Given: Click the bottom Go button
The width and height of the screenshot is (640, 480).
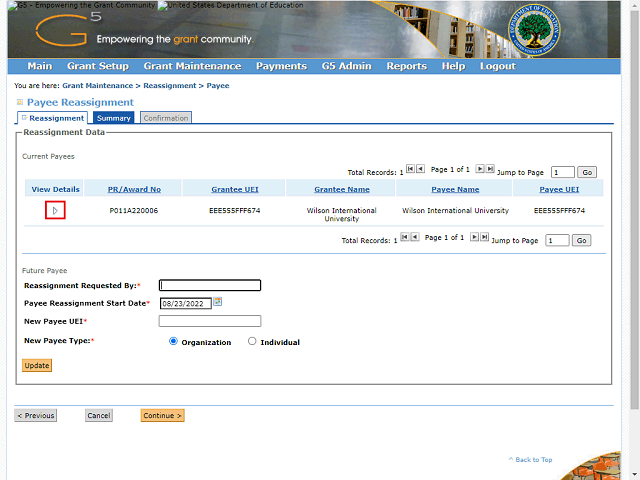Looking at the screenshot, I should (x=581, y=240).
